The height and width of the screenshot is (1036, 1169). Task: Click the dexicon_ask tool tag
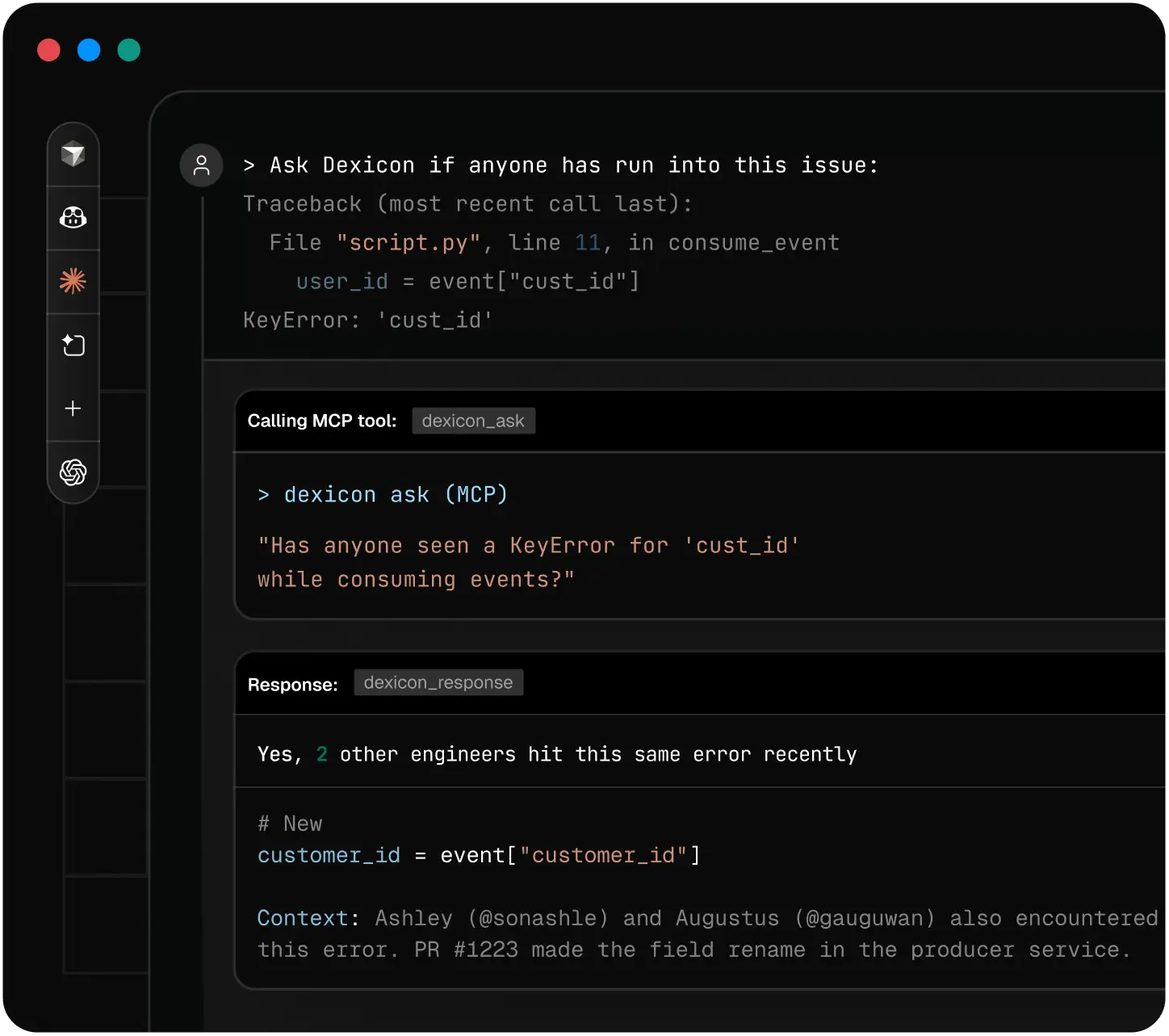(473, 421)
